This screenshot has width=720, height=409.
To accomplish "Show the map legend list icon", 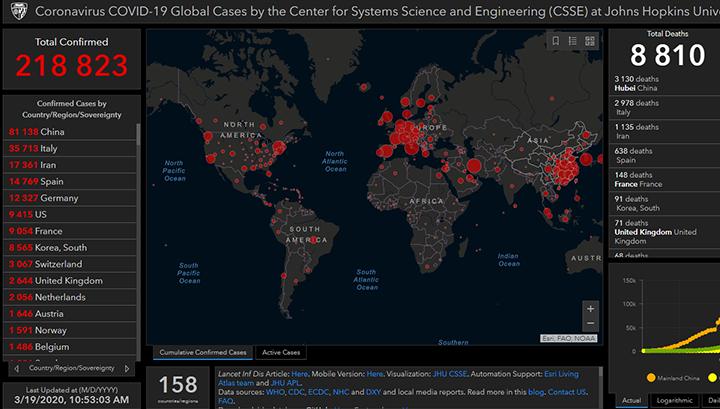I will click(573, 41).
